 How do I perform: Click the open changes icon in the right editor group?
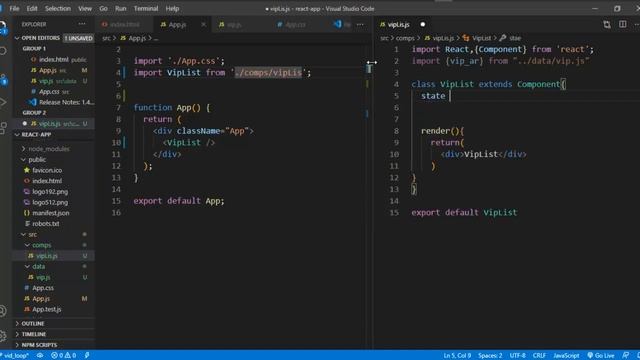click(x=607, y=24)
